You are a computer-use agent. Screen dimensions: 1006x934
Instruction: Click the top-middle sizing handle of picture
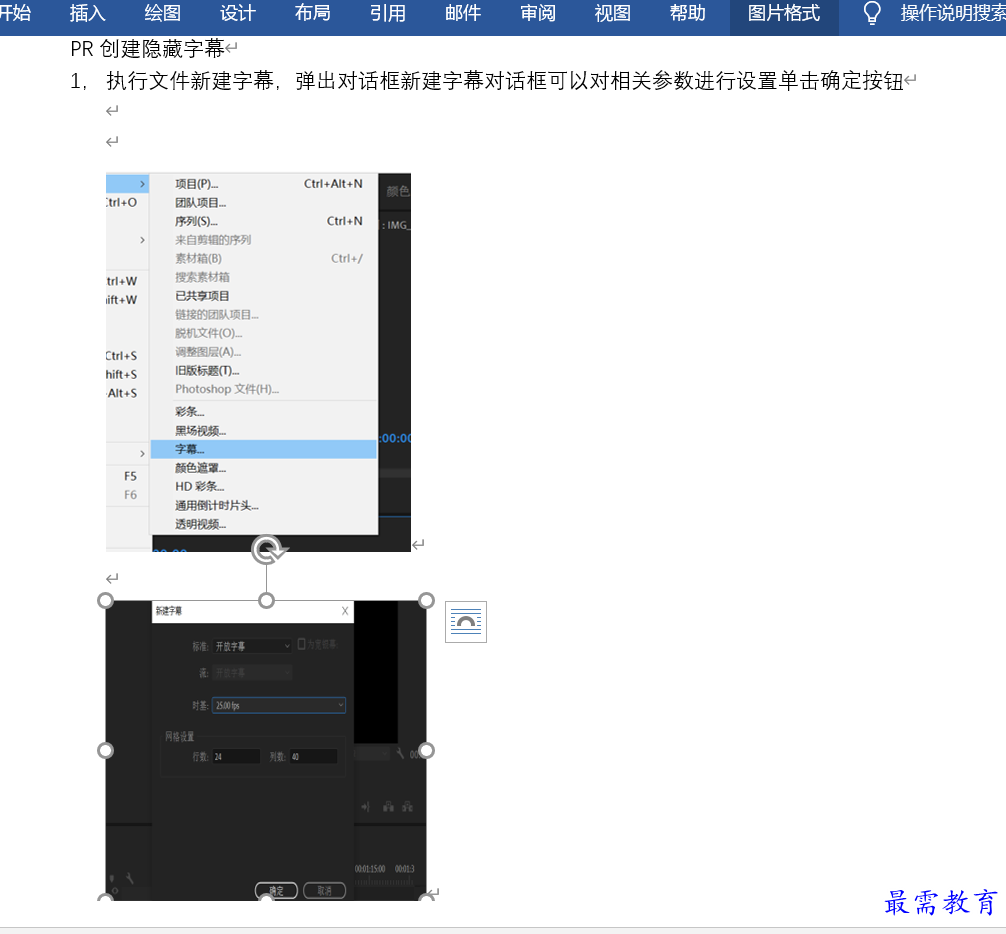266,600
